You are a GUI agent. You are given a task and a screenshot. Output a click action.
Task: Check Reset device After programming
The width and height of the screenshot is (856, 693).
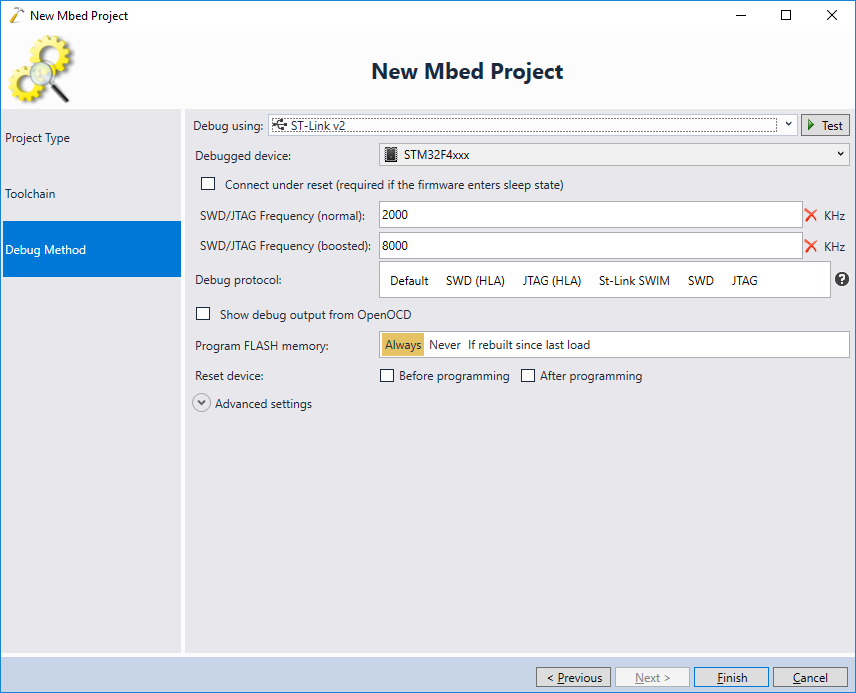tap(528, 376)
